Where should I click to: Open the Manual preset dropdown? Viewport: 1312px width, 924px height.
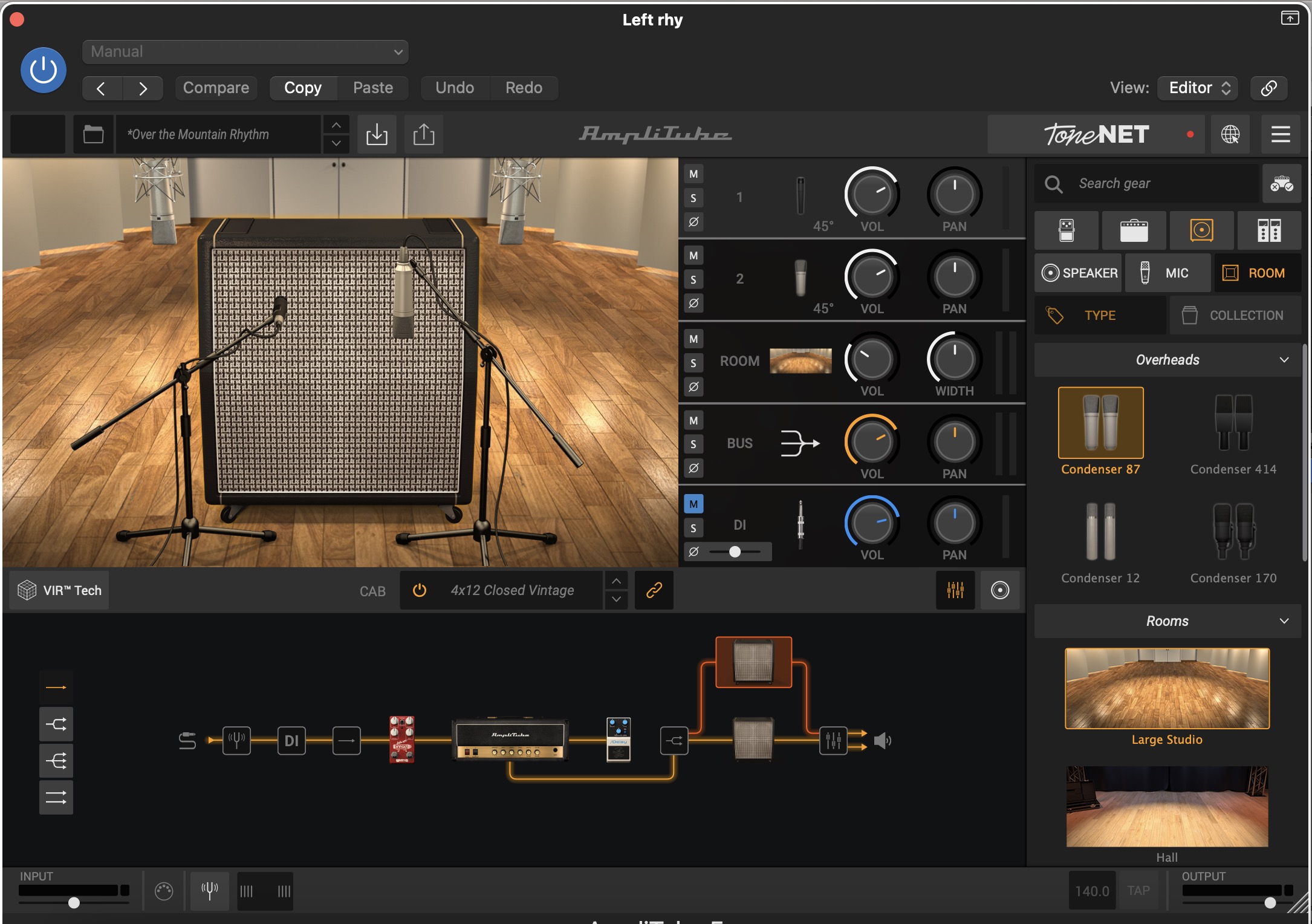245,52
